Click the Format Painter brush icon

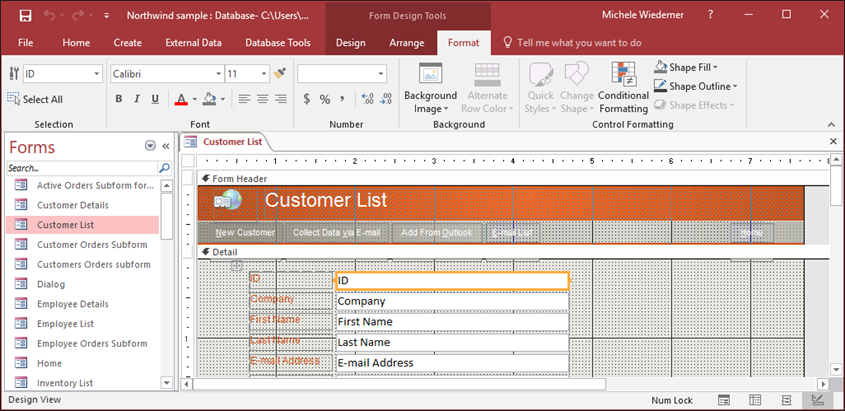click(279, 73)
